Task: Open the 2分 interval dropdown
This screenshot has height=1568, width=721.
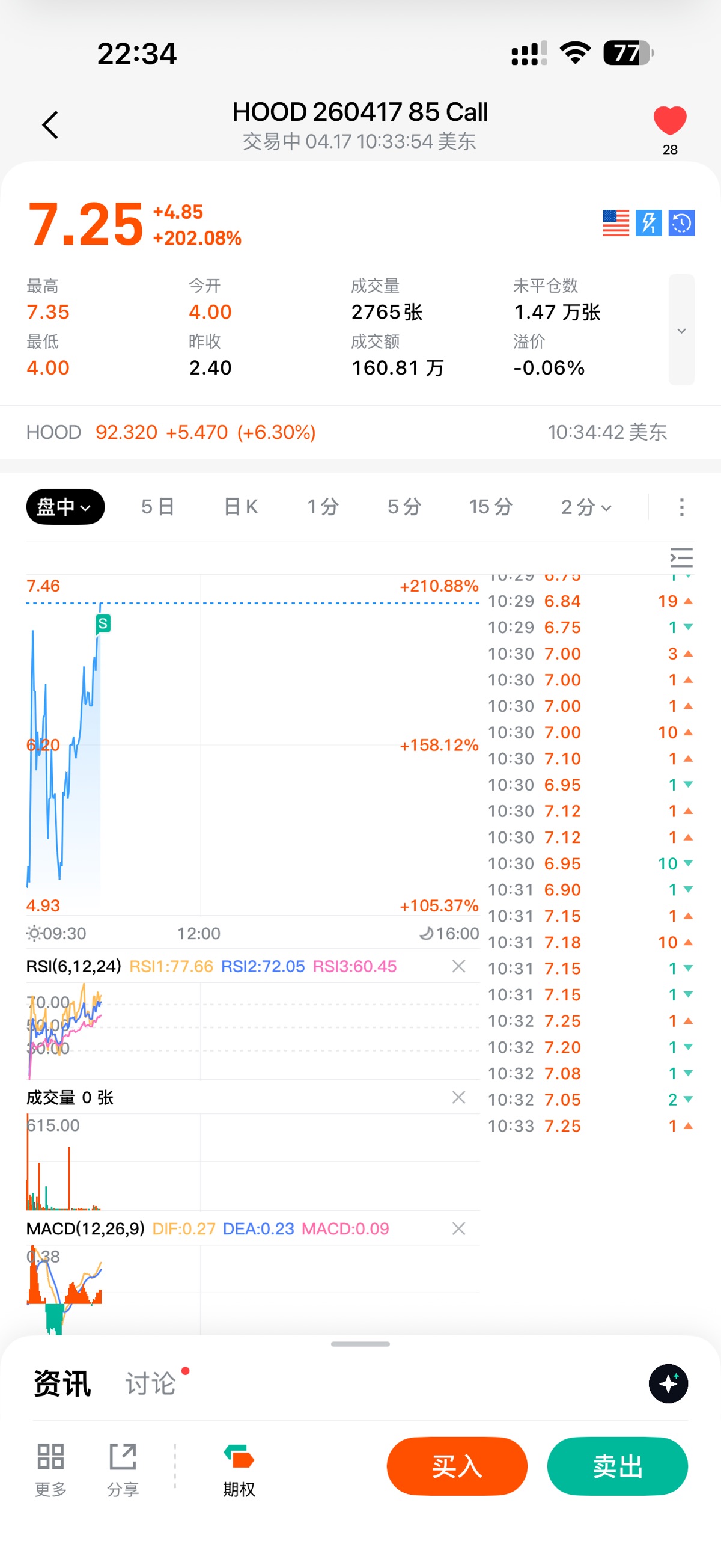Action: pyautogui.click(x=586, y=507)
